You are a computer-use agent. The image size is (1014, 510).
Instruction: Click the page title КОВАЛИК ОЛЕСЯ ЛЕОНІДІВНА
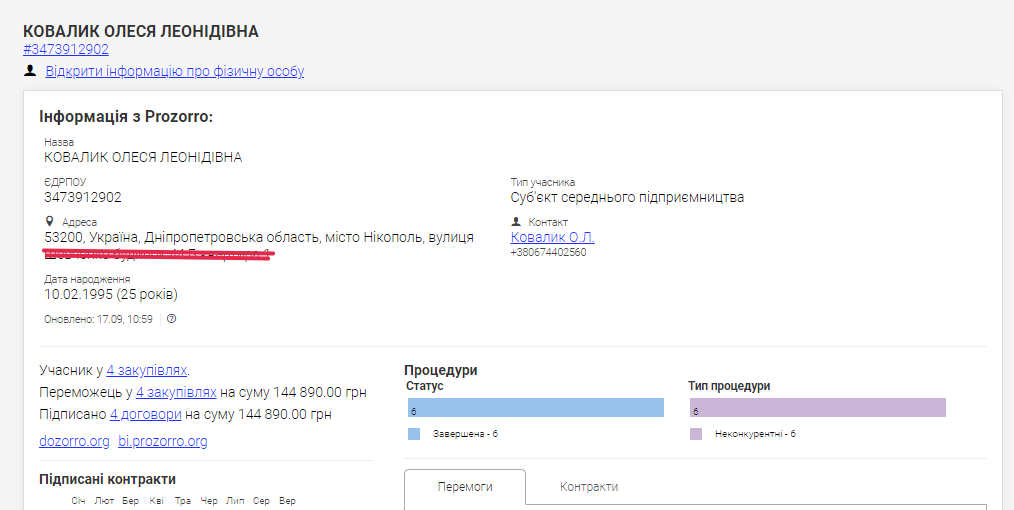(141, 32)
